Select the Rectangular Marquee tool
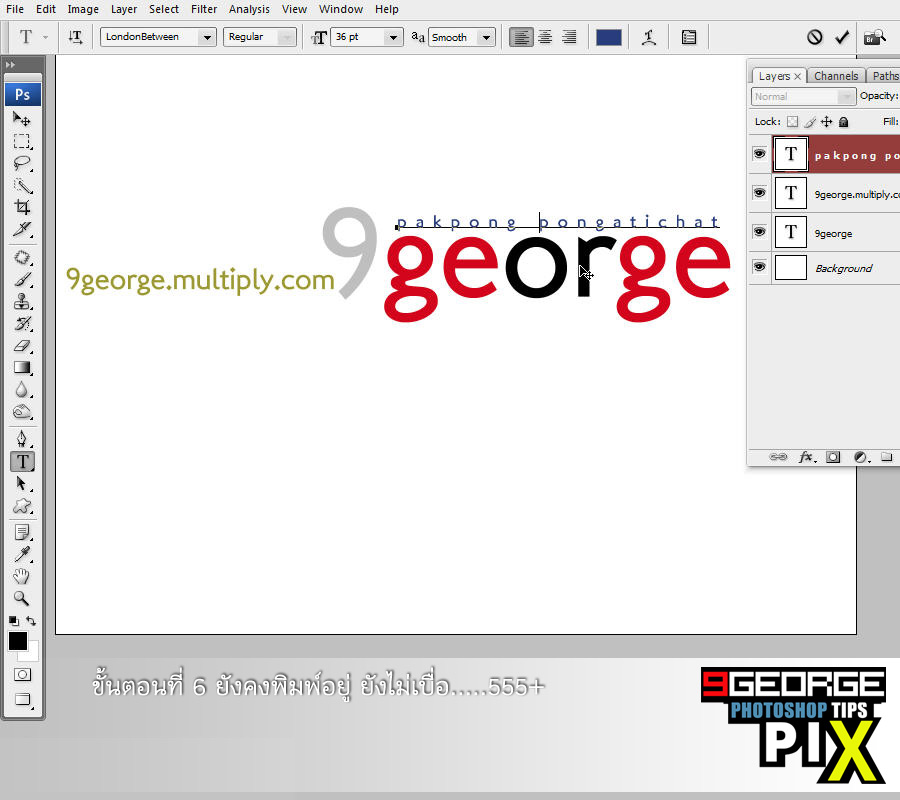The image size is (900, 800). (x=22, y=141)
